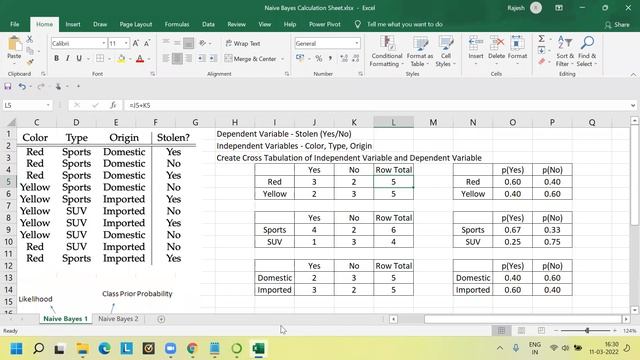Screen dimensions: 640x360
Task: Click the Font Color red A icon
Action: click(140, 59)
